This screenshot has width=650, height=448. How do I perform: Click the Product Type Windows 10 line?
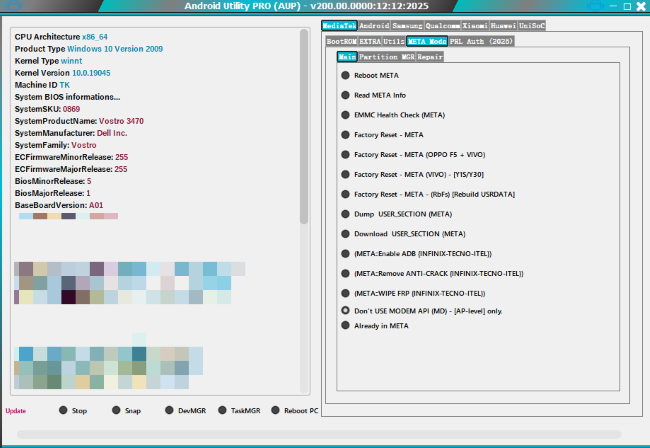(89, 49)
